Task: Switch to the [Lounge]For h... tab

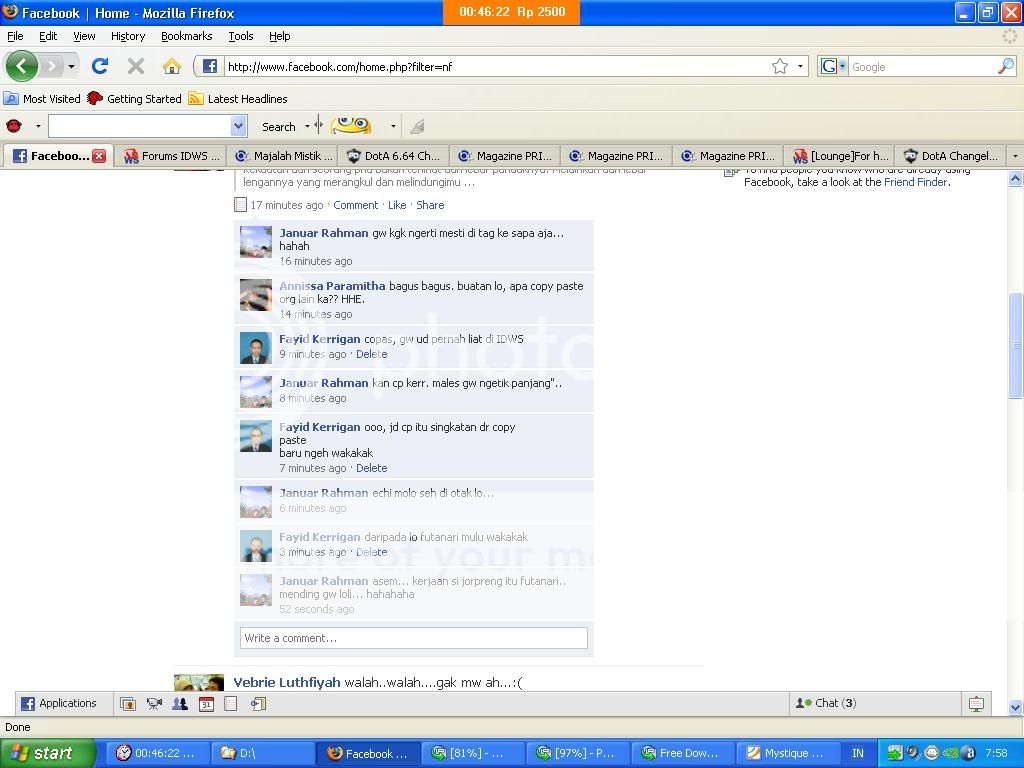Action: coord(840,156)
